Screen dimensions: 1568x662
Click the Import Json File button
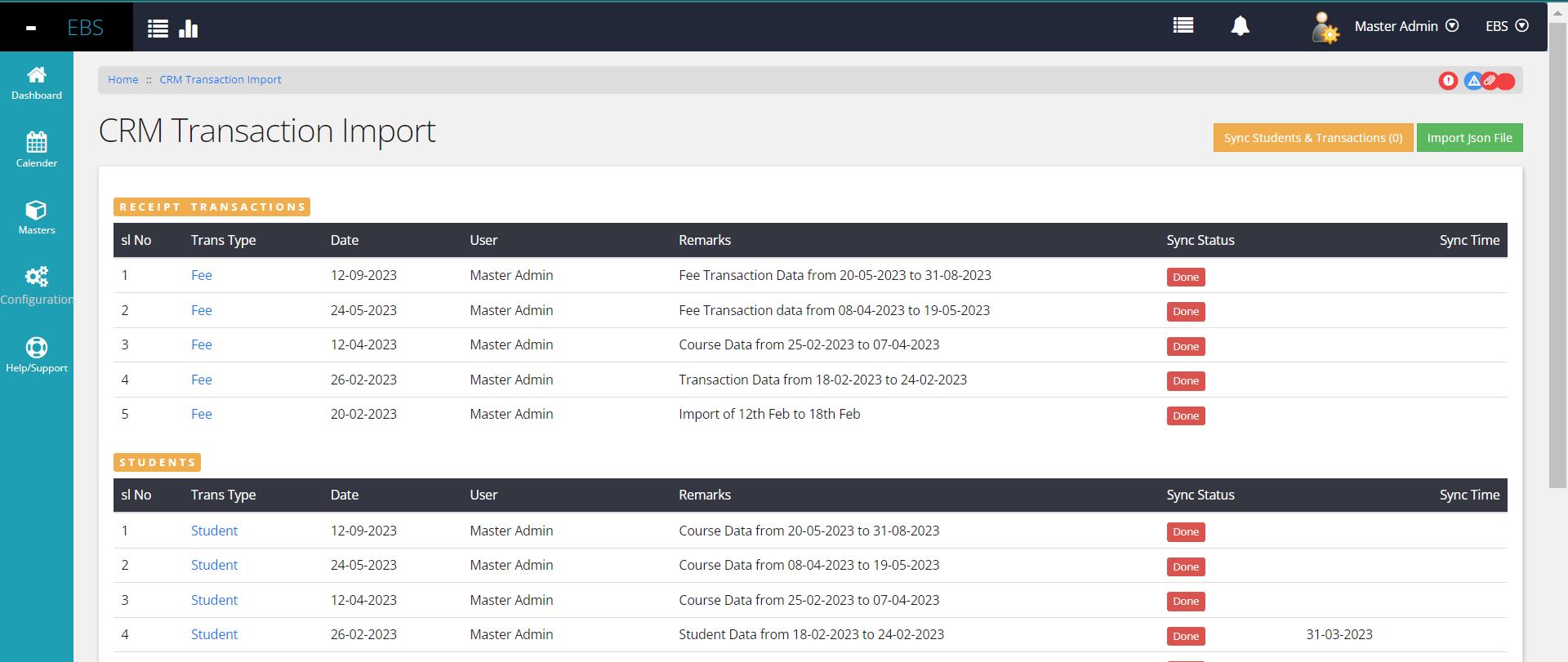pos(1469,138)
